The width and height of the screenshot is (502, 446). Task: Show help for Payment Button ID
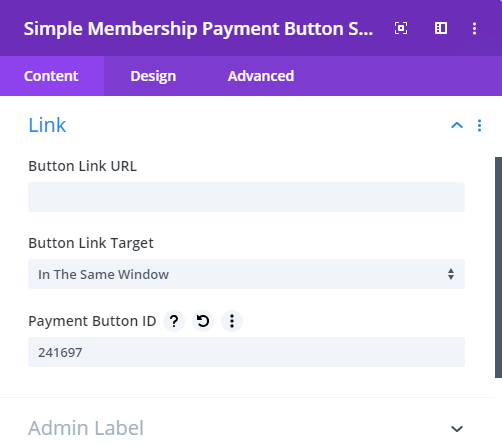pyautogui.click(x=174, y=321)
